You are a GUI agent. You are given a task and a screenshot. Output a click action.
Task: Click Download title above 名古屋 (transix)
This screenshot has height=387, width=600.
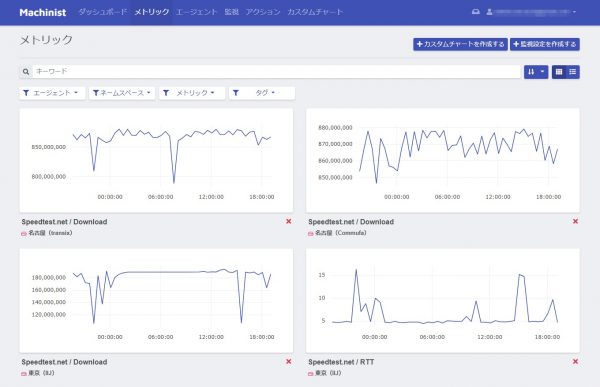pyautogui.click(x=64, y=222)
